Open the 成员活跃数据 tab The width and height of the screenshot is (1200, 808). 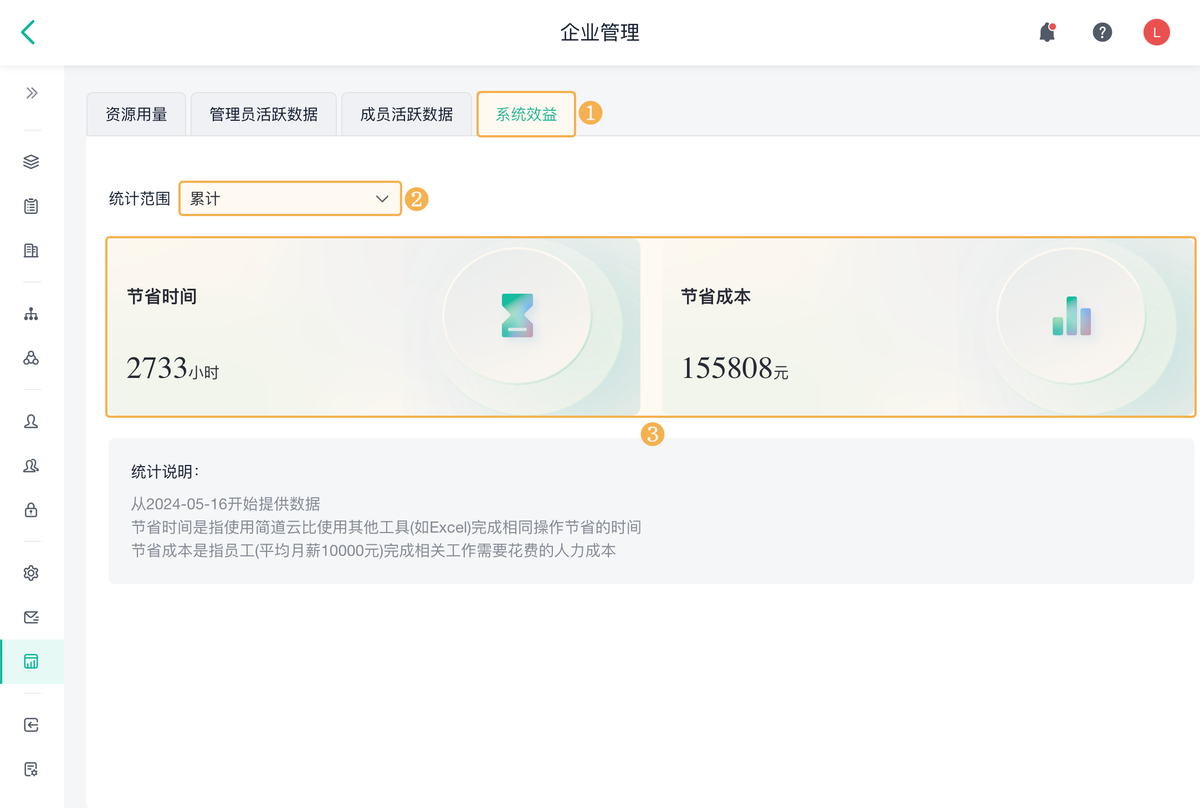coord(406,114)
